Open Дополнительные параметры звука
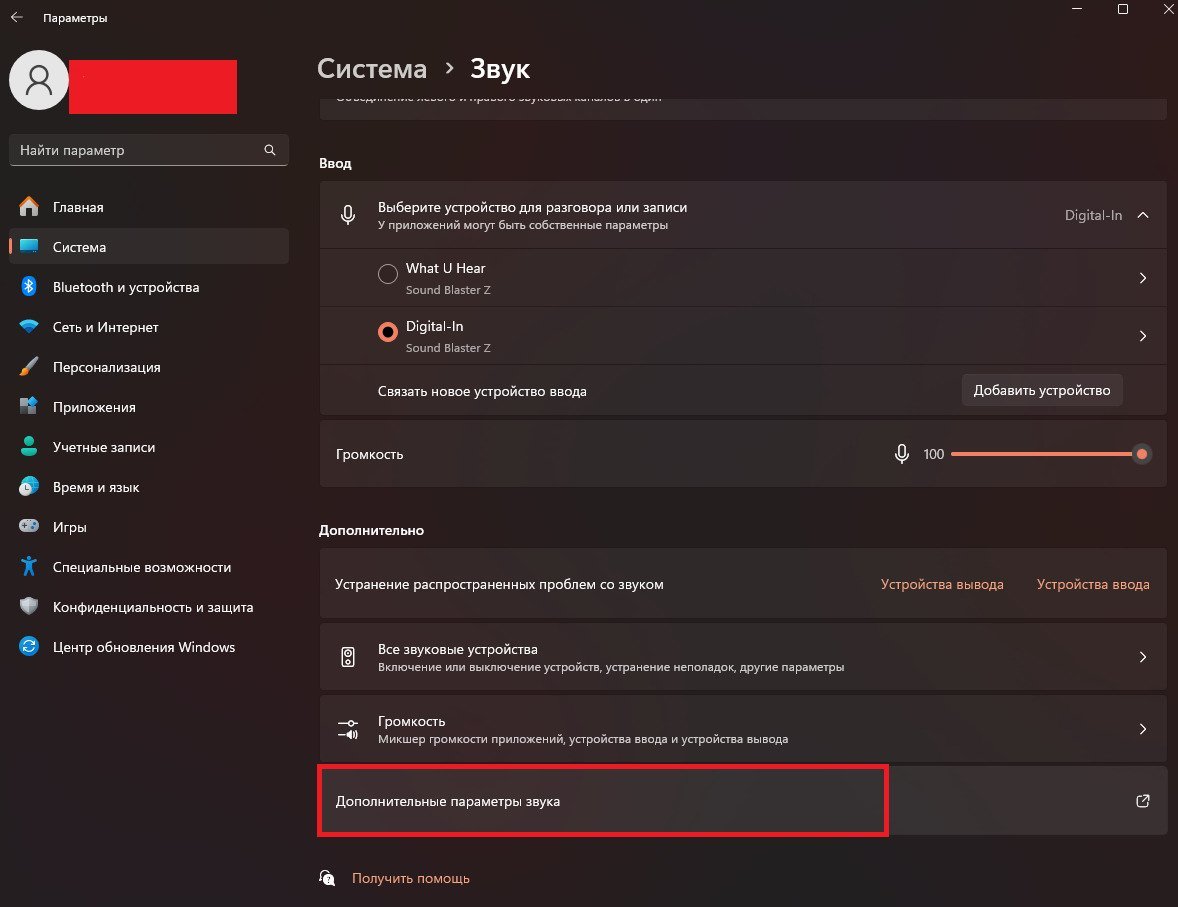1178x907 pixels. [743, 801]
